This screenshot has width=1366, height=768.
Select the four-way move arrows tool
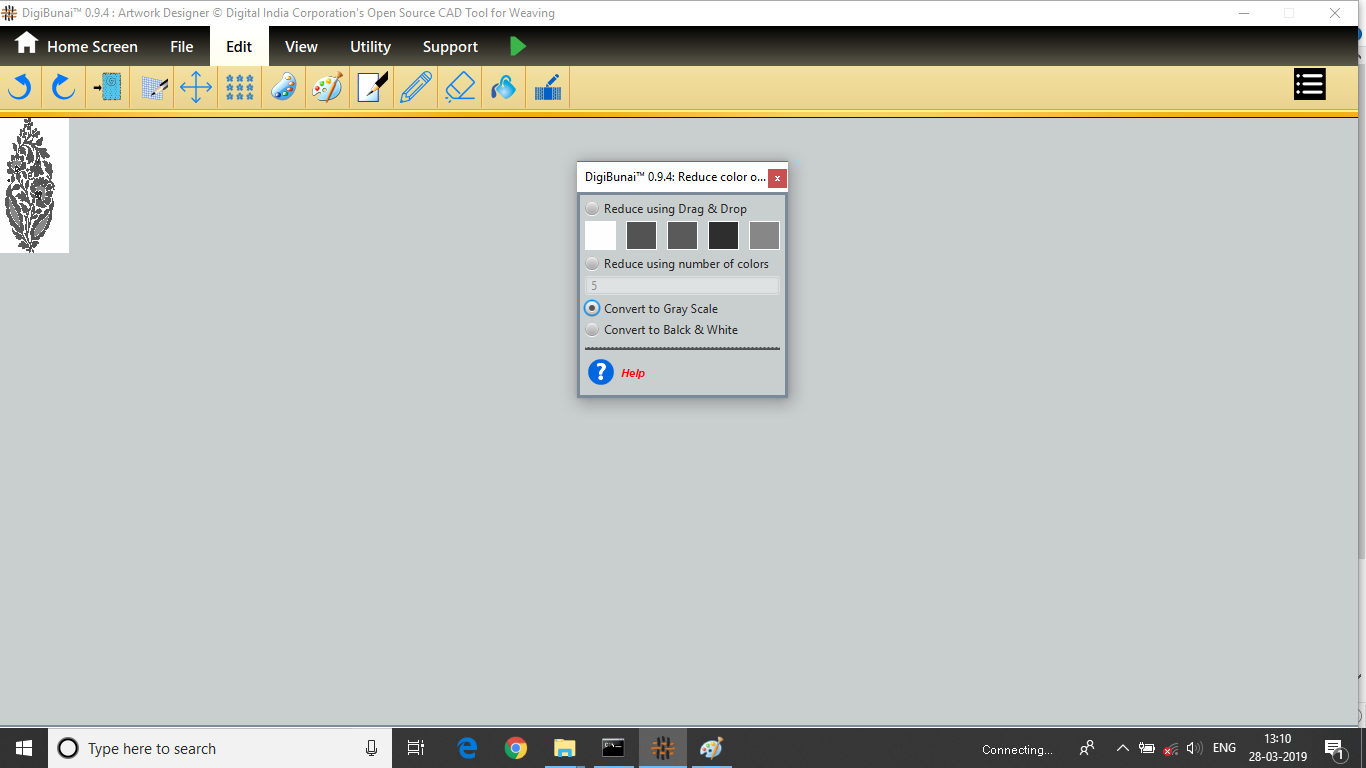coord(195,88)
